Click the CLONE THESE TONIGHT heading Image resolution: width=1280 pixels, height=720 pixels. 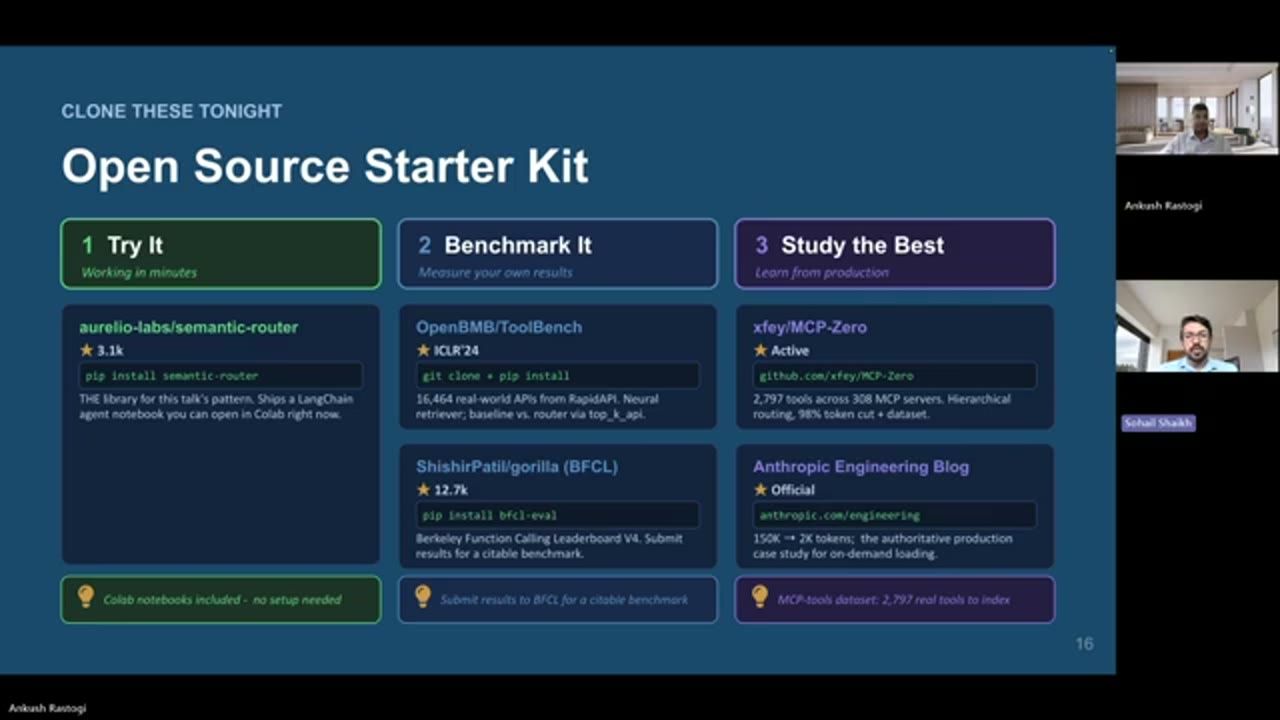coord(171,111)
